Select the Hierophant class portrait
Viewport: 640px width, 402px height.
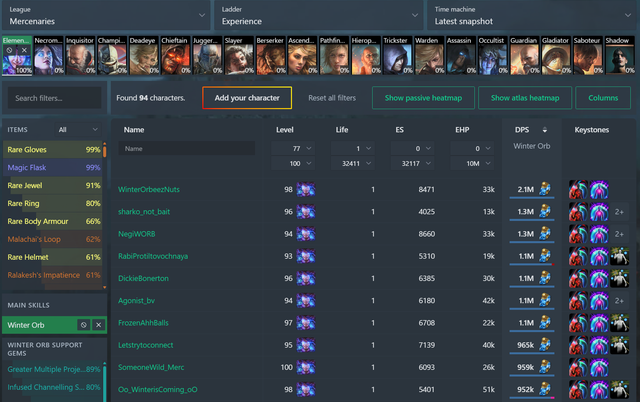click(x=366, y=56)
